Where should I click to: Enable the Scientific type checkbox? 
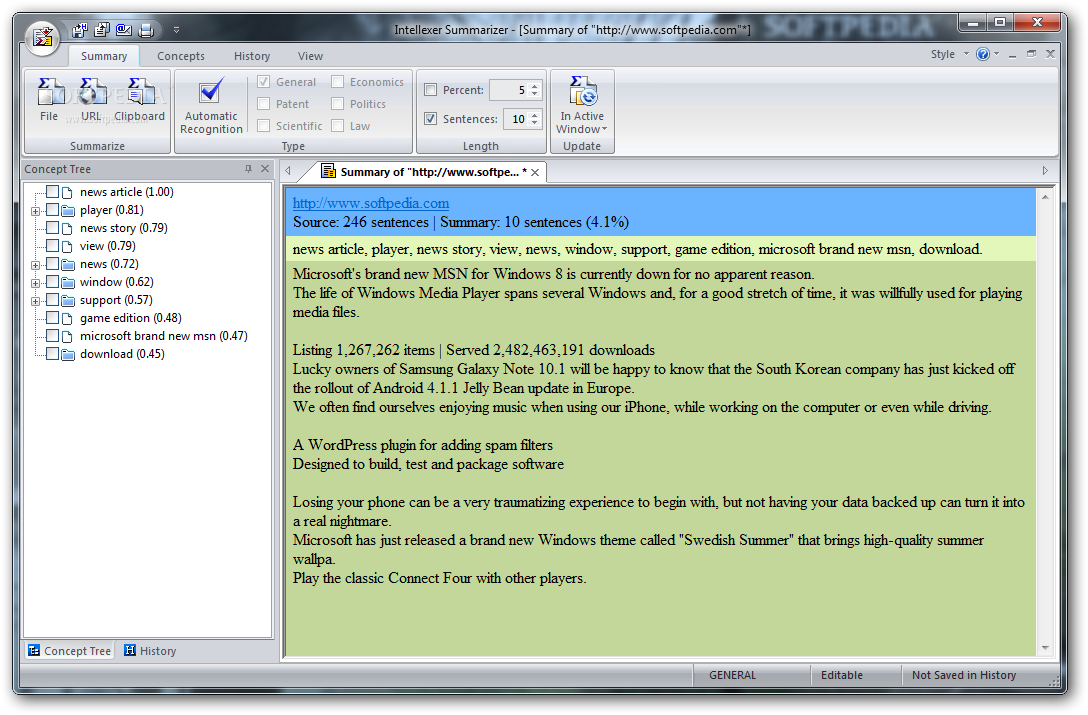point(264,126)
